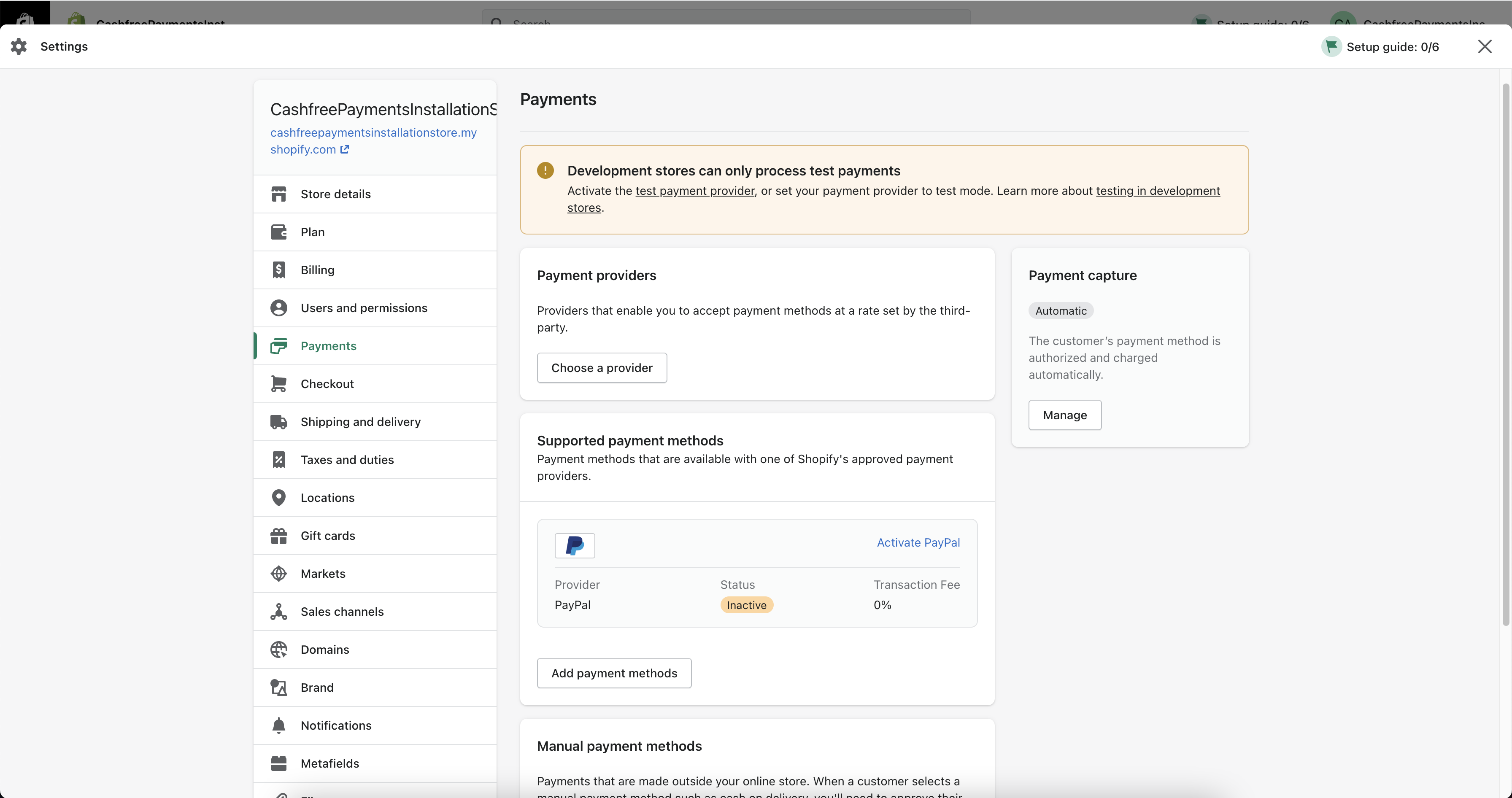Open Users and permissions
This screenshot has width=1512, height=798.
375,308
